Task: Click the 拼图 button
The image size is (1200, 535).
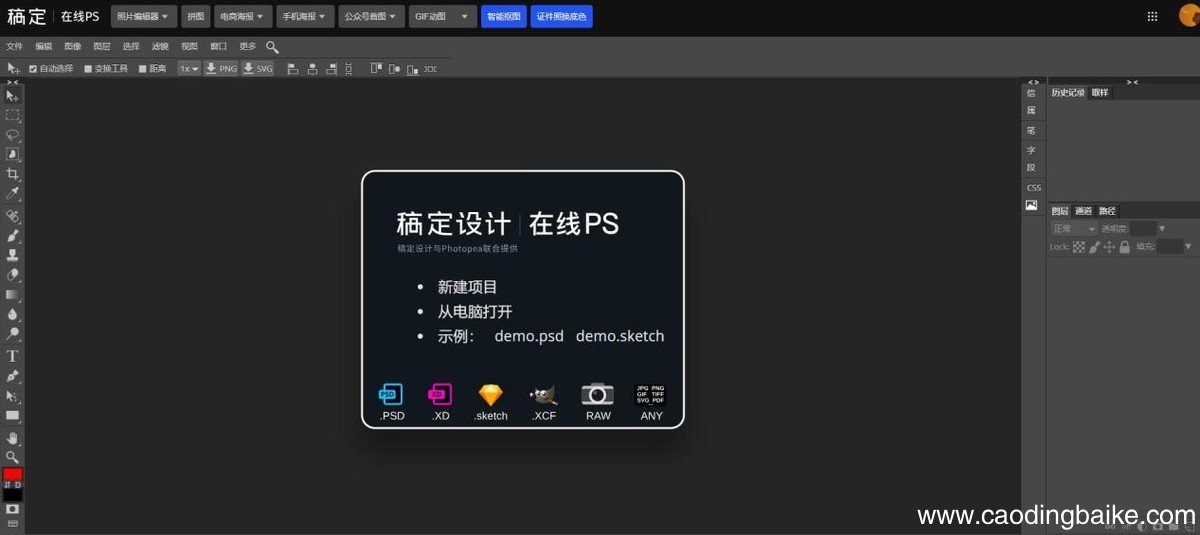Action: (x=196, y=17)
